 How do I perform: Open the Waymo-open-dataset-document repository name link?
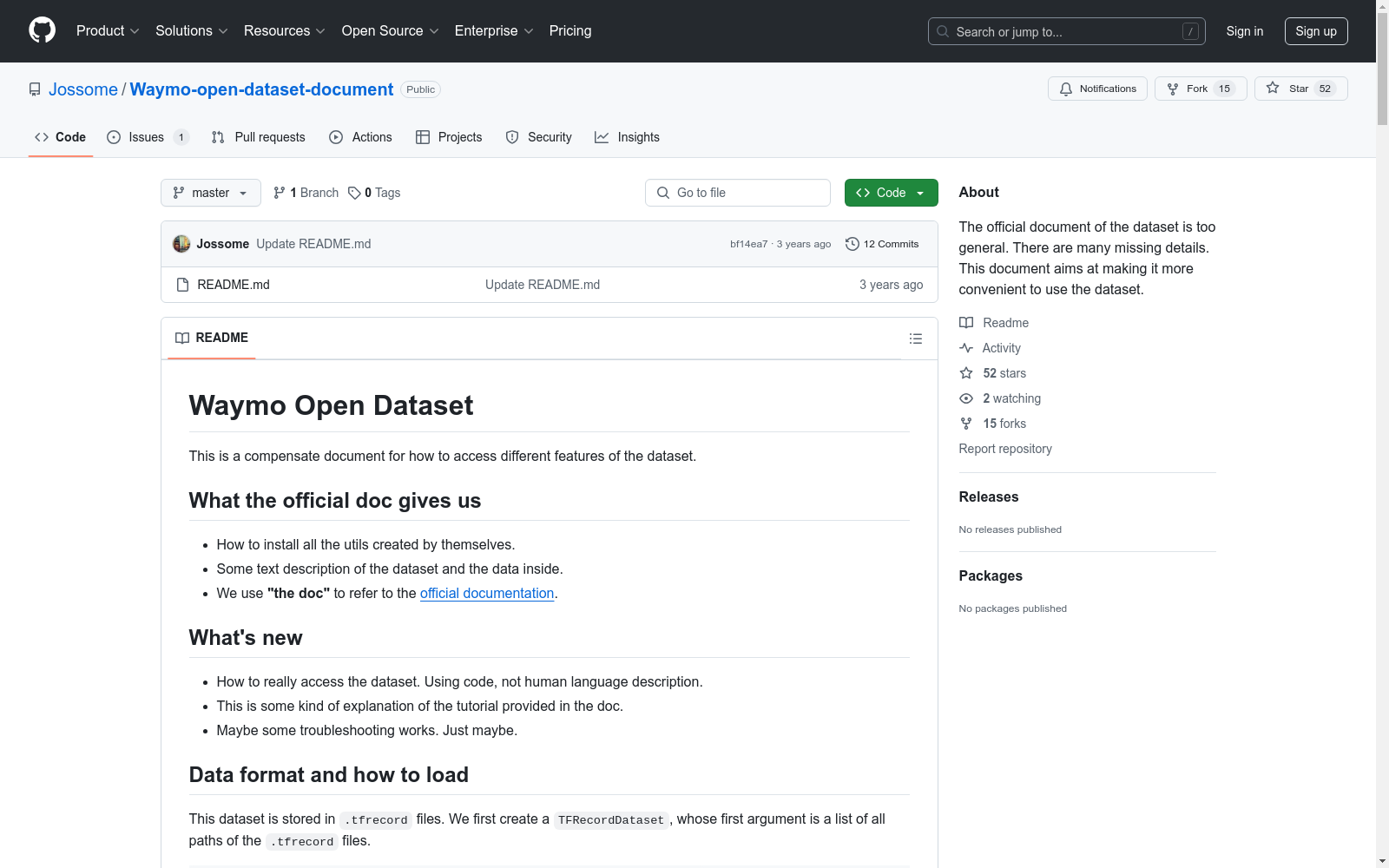pos(261,89)
